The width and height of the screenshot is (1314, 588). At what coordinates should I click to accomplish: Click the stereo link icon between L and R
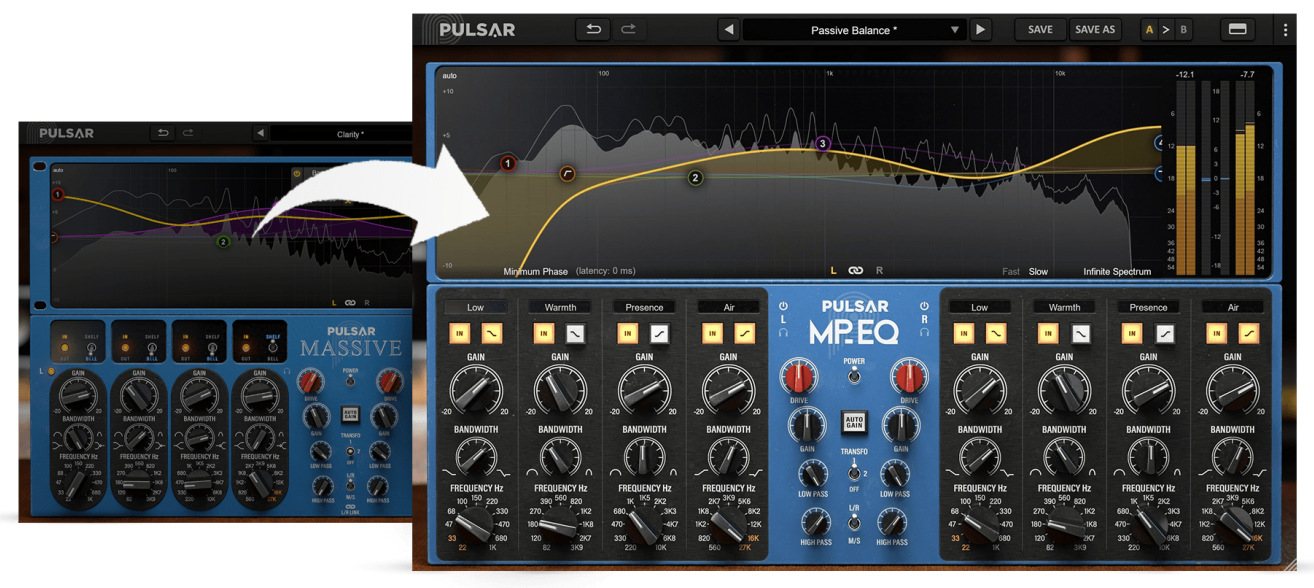(855, 271)
